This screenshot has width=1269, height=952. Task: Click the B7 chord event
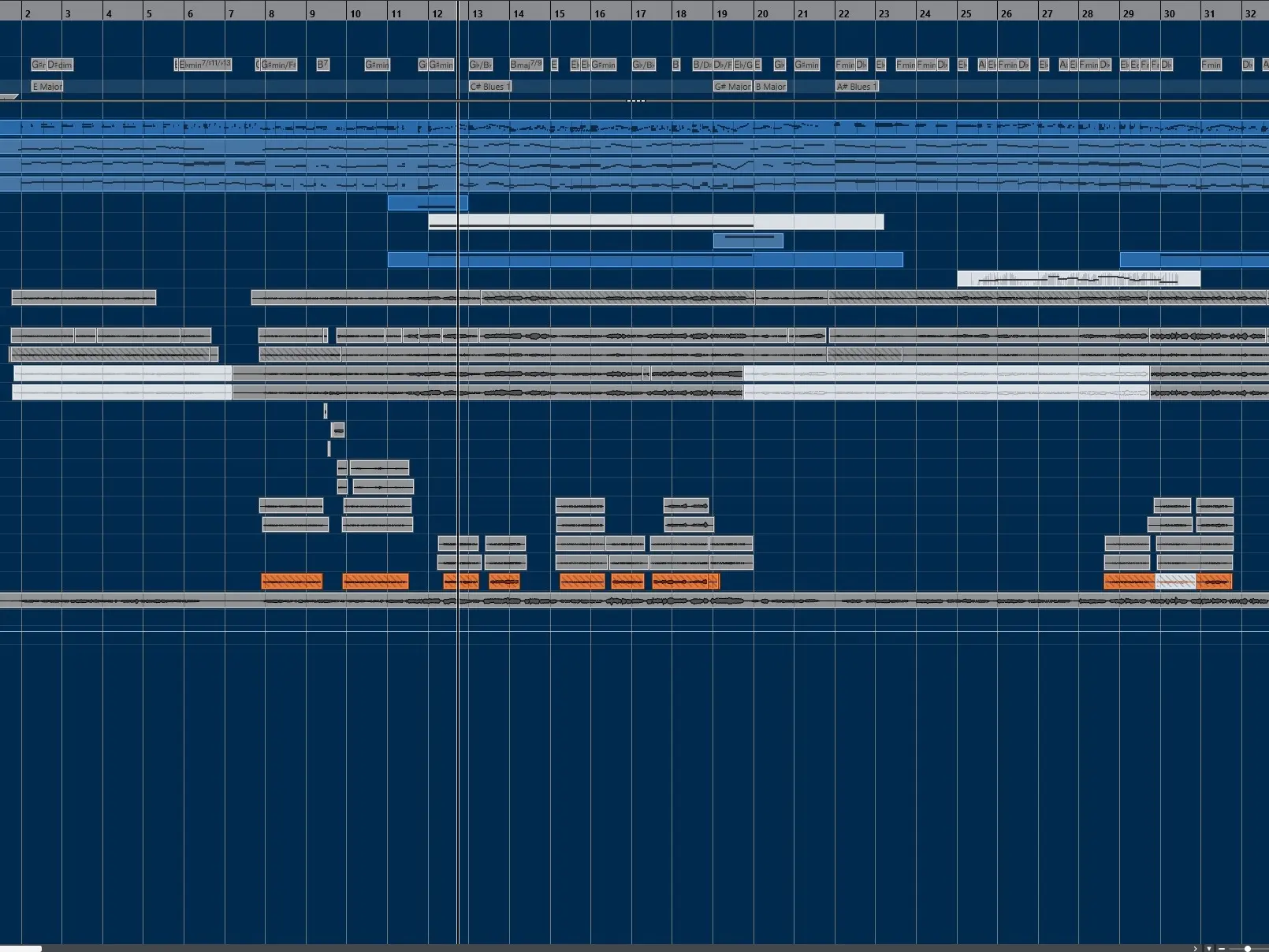click(322, 65)
